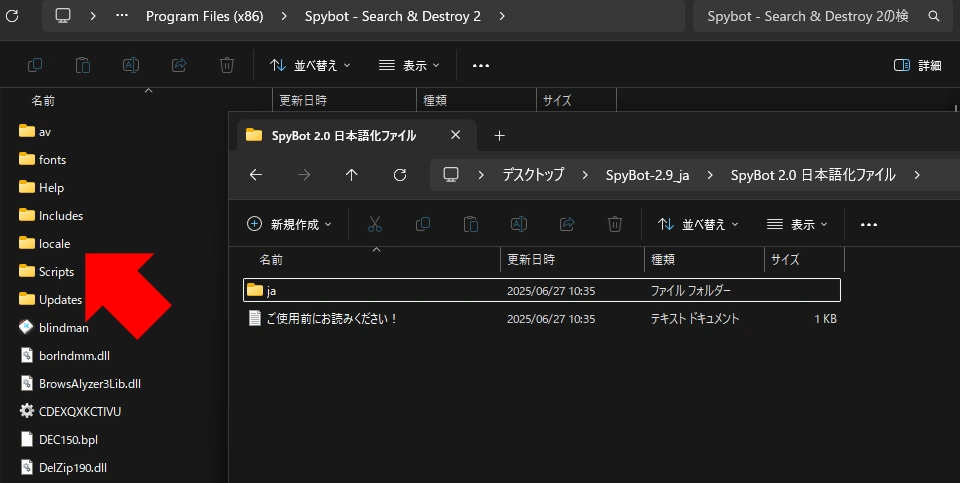
Task: Select CDEXQXKCTIVU file
Action: (70, 411)
